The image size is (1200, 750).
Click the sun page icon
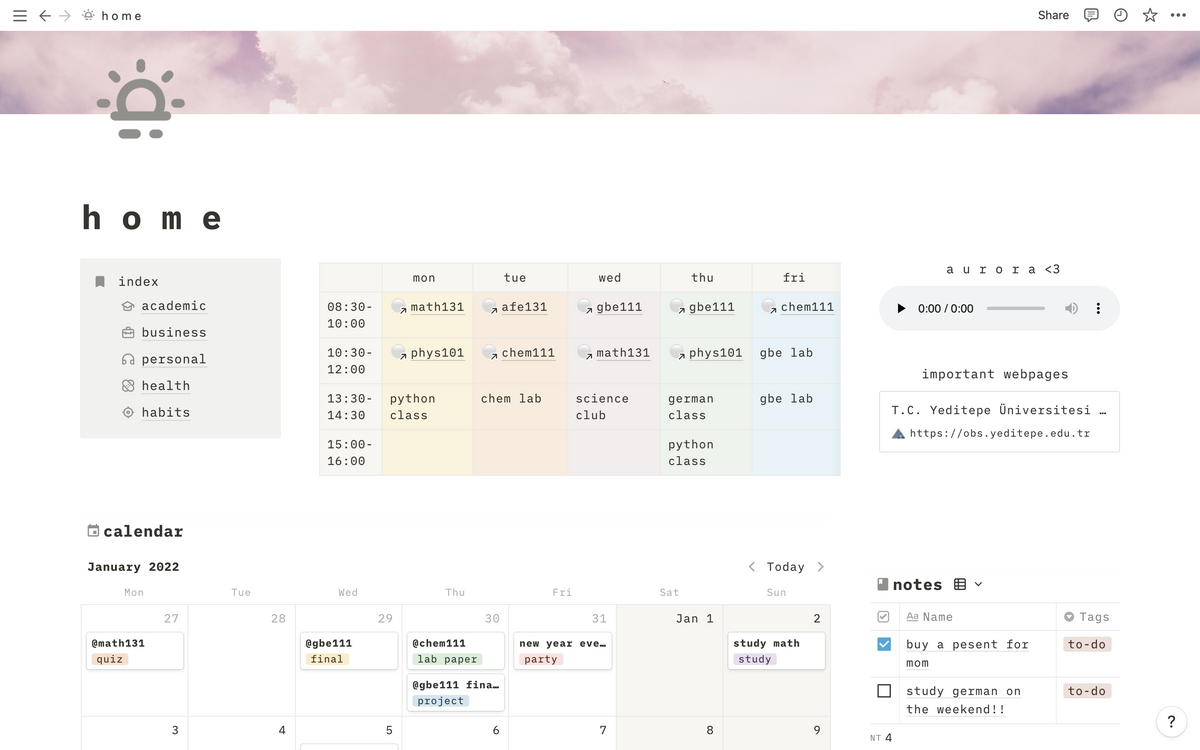point(140,99)
